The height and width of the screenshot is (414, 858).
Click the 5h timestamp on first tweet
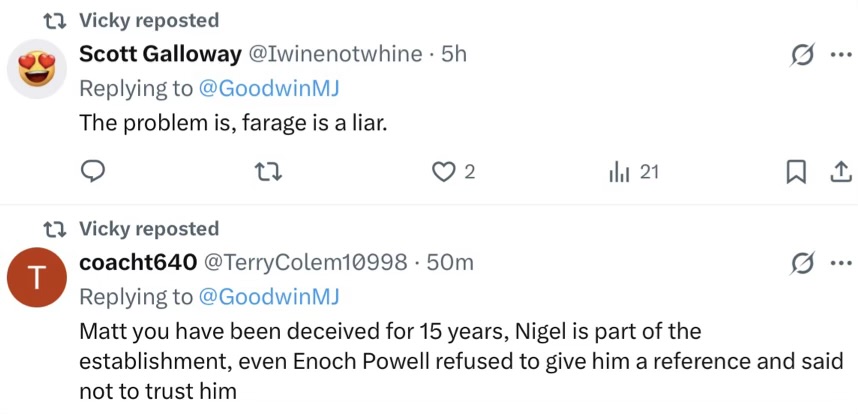pos(454,54)
